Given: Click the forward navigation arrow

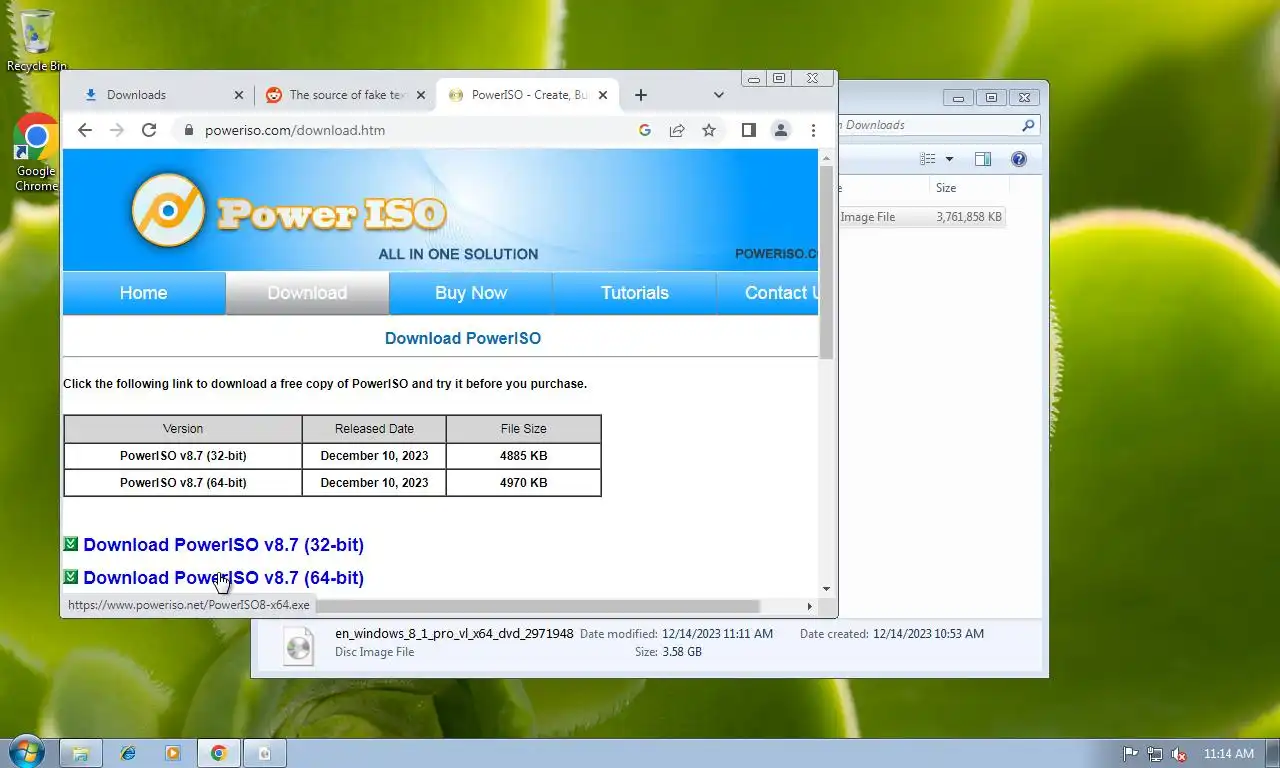Looking at the screenshot, I should click(x=117, y=130).
